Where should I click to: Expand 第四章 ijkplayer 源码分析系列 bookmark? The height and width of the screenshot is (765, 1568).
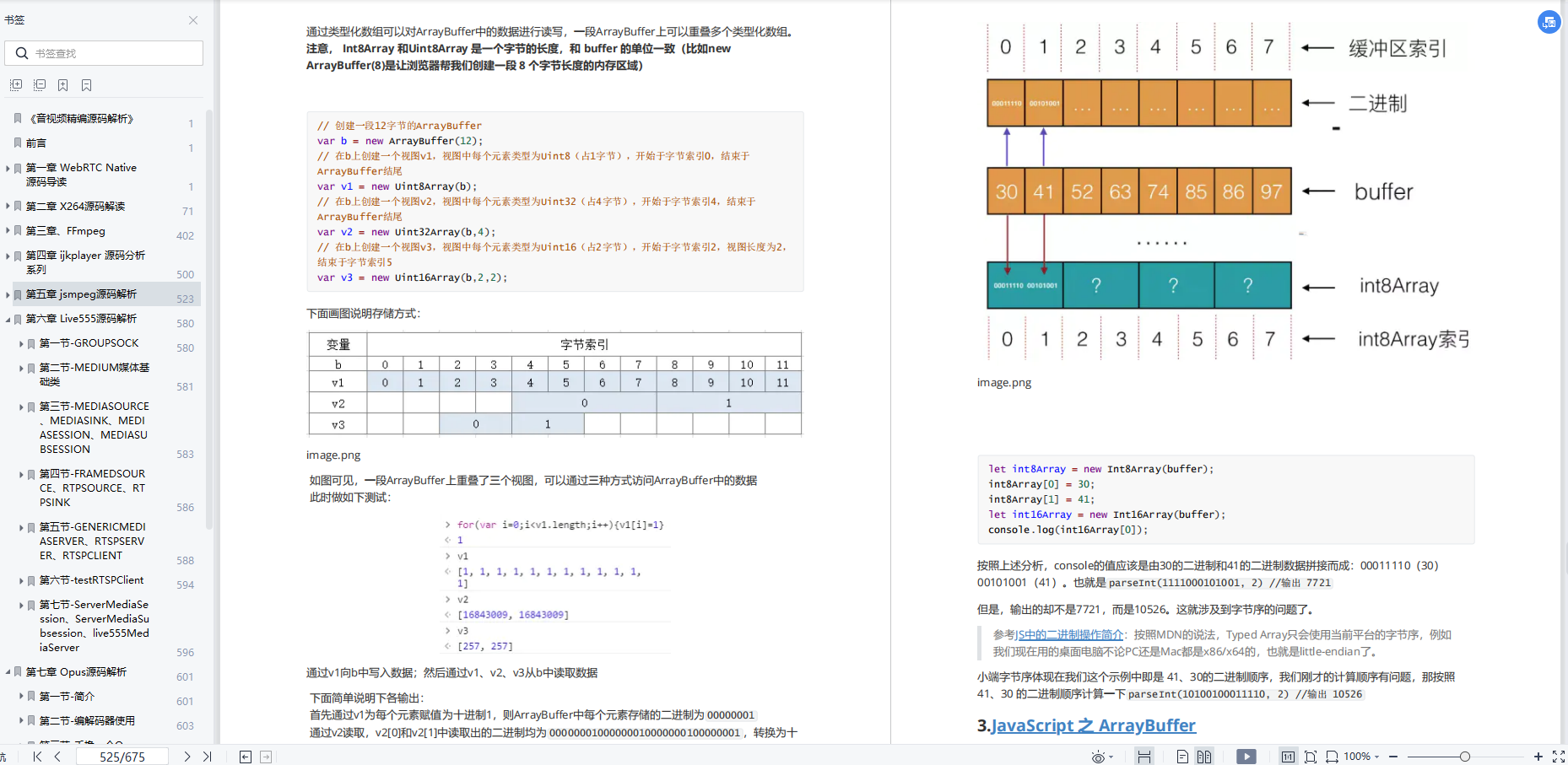point(8,256)
